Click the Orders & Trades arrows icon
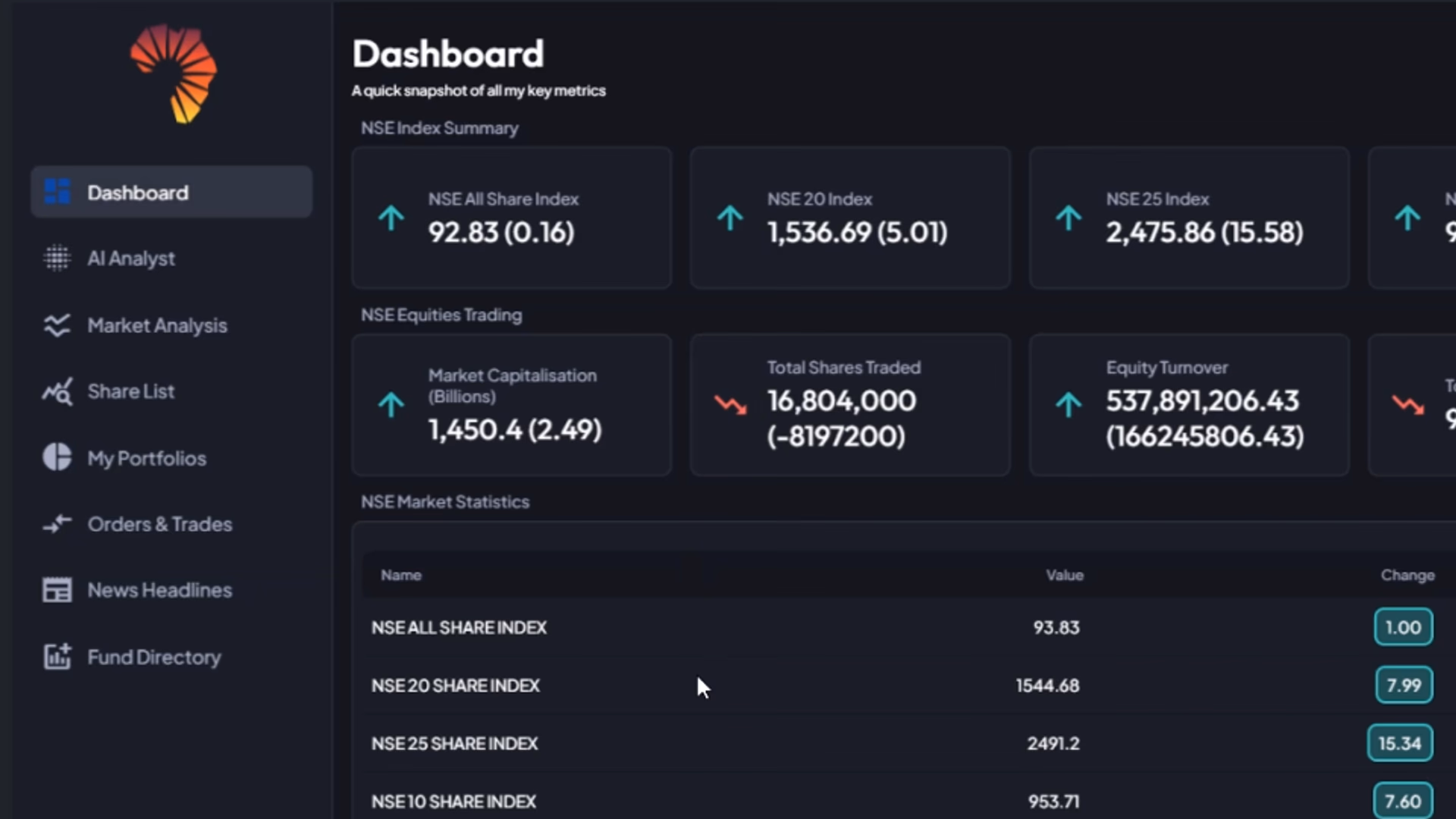This screenshot has width=1456, height=819. (57, 524)
